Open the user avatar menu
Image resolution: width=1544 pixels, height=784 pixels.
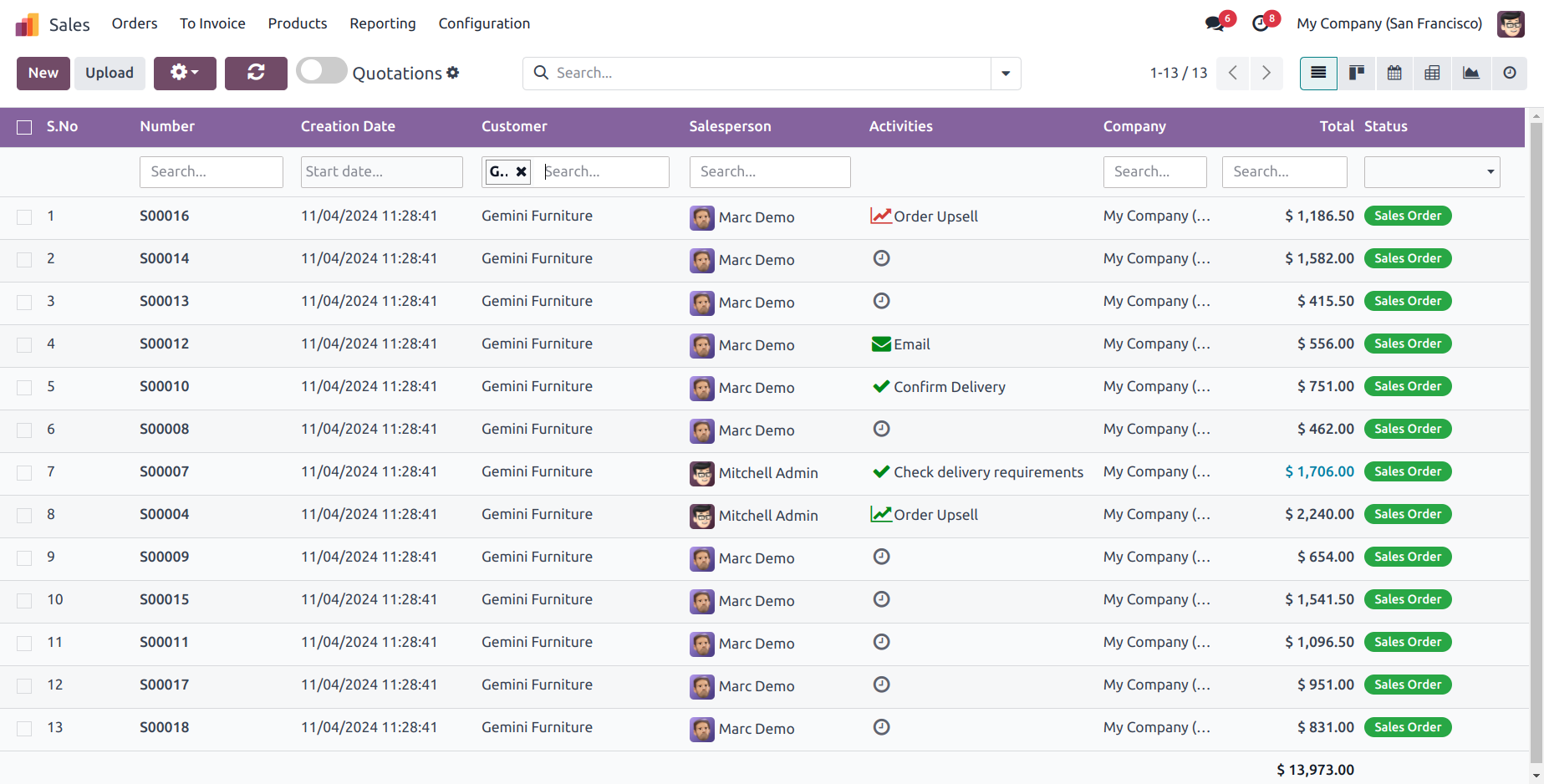(x=1511, y=23)
